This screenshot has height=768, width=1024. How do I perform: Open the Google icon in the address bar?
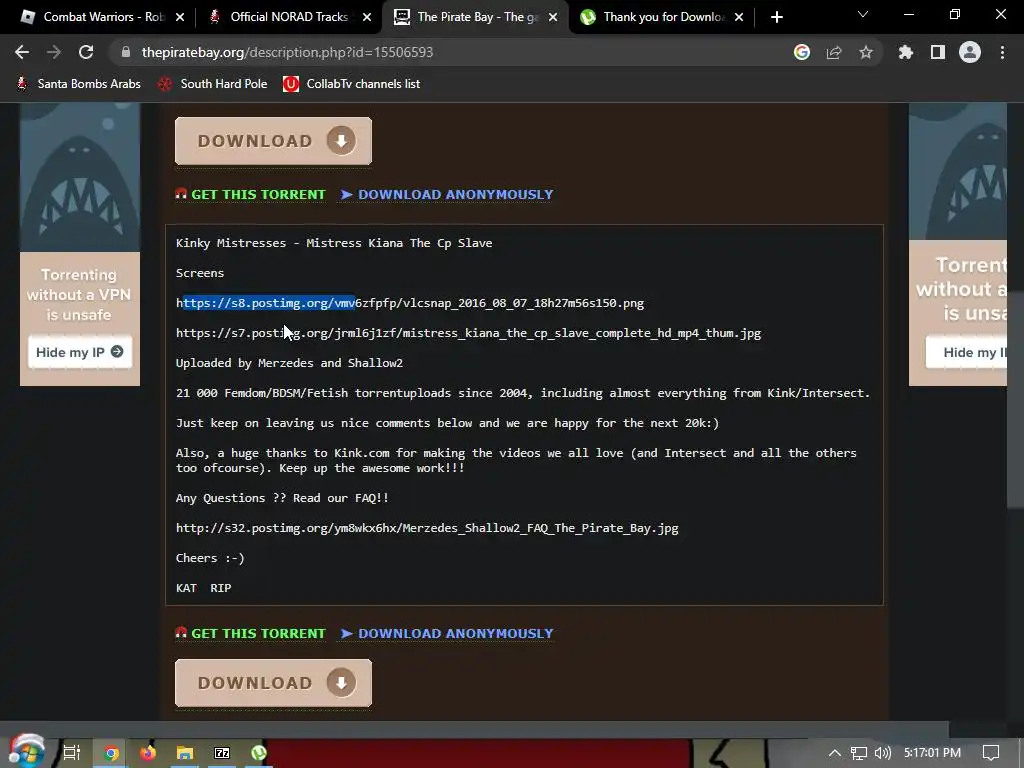[802, 52]
